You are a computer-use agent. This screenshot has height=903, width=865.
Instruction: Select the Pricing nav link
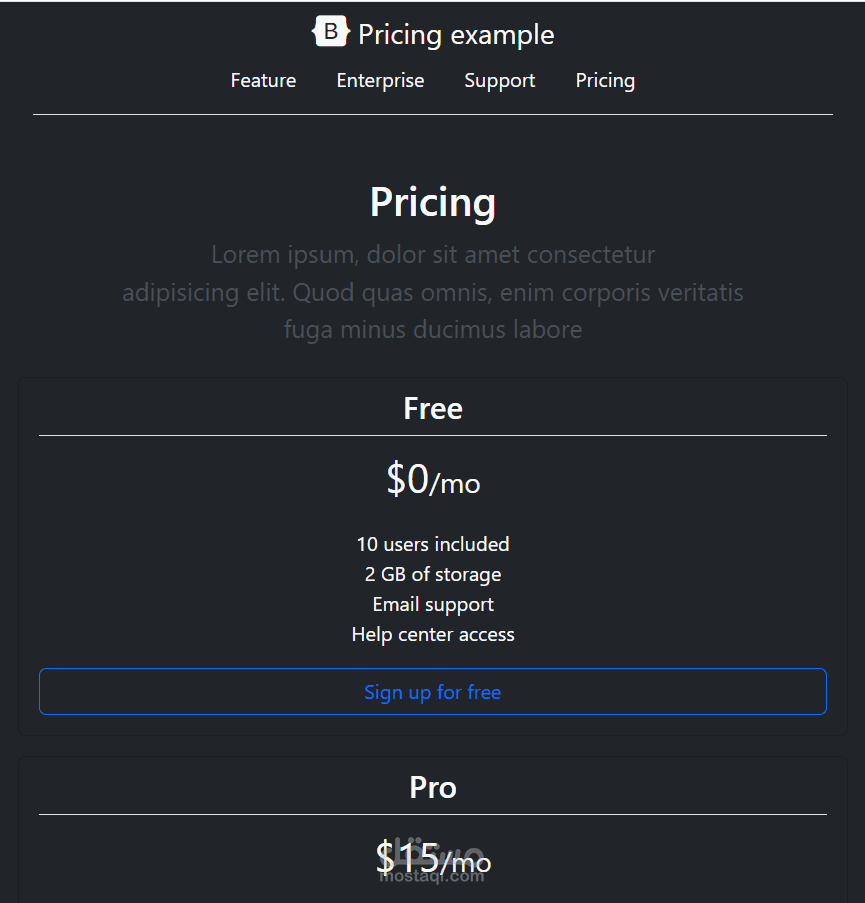click(605, 81)
